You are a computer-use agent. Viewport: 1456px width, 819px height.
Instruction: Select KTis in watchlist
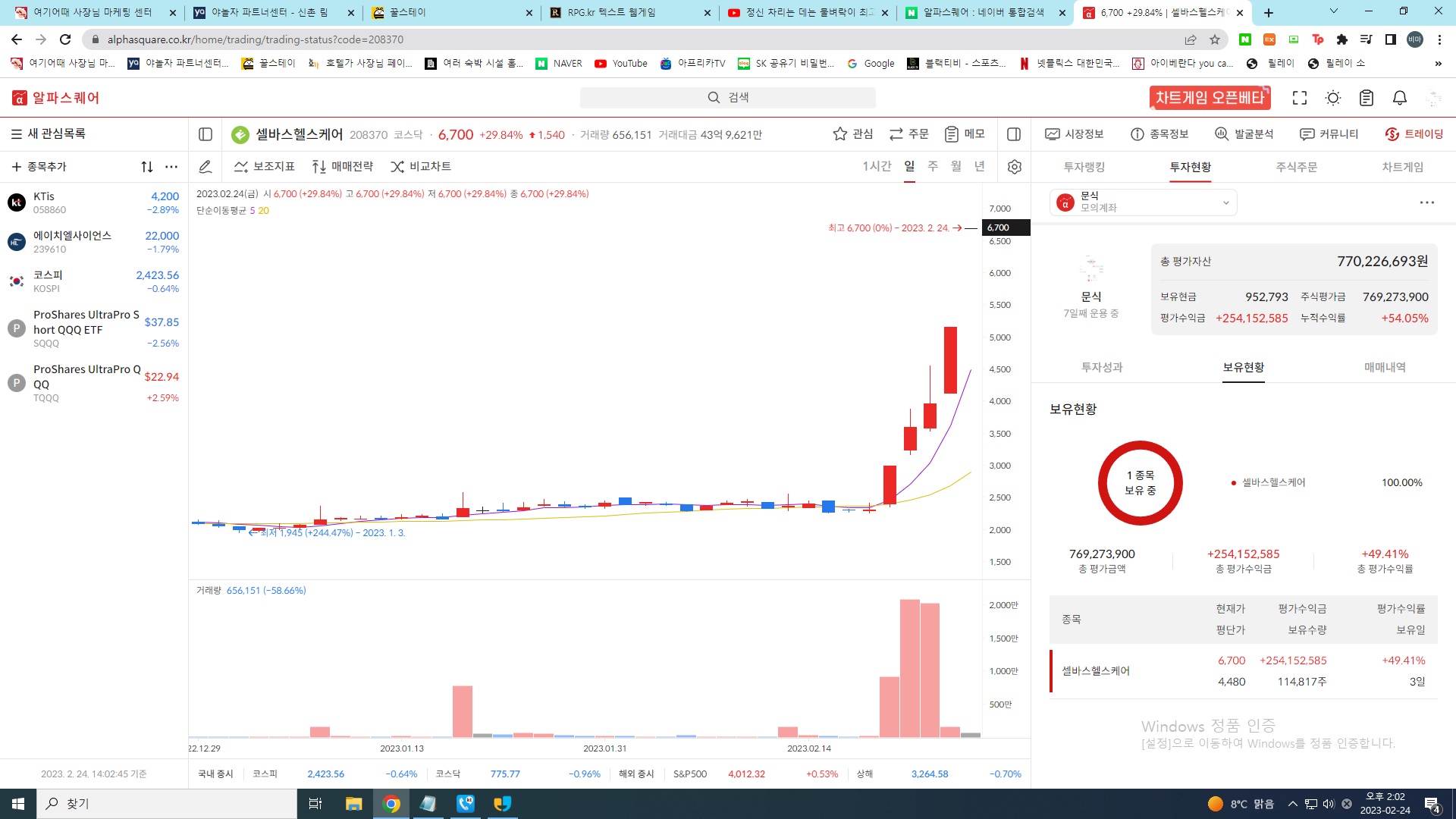coord(94,203)
